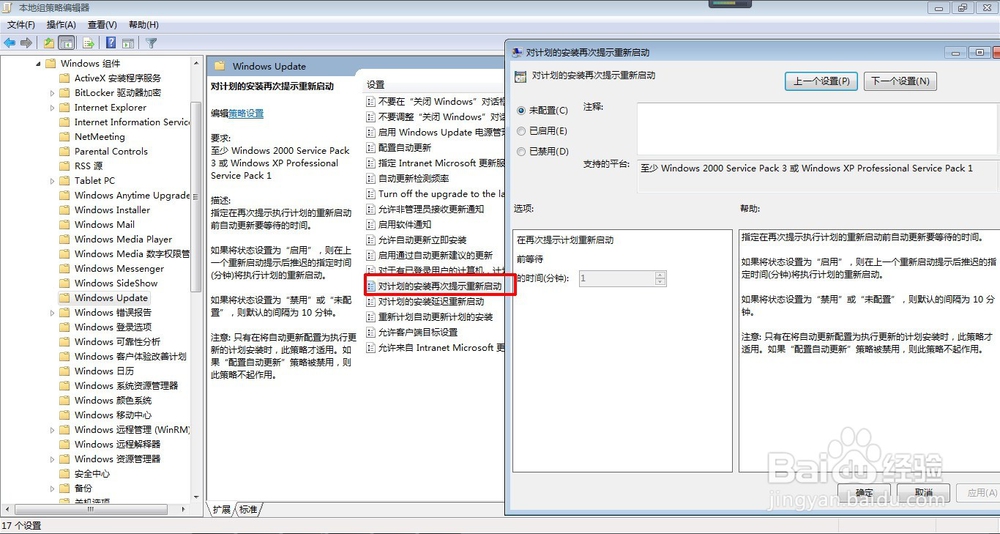Expand the Windows 错误报告 node
Viewport: 1000px width, 534px height.
pyautogui.click(x=52, y=313)
